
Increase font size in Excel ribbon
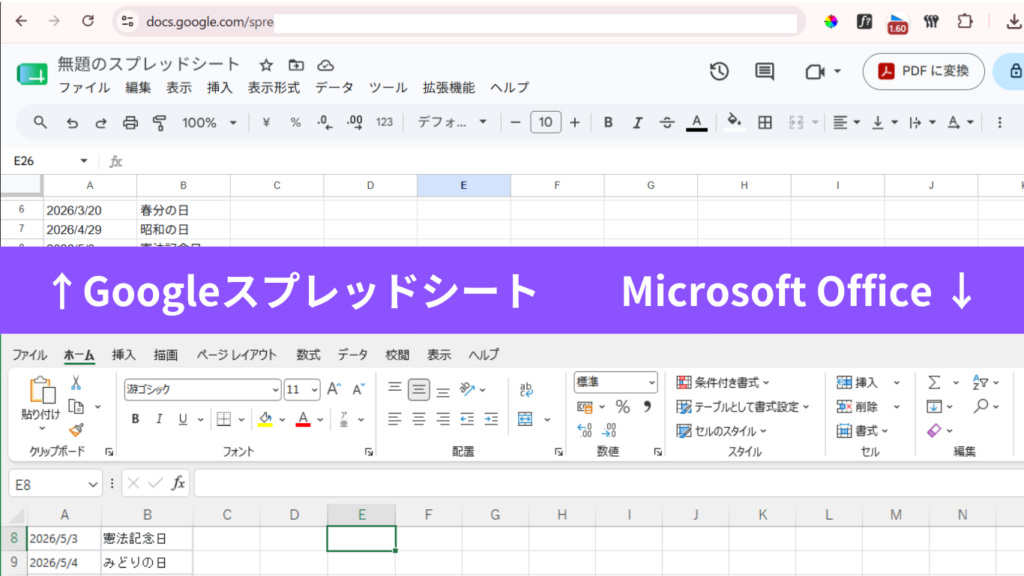click(x=334, y=389)
